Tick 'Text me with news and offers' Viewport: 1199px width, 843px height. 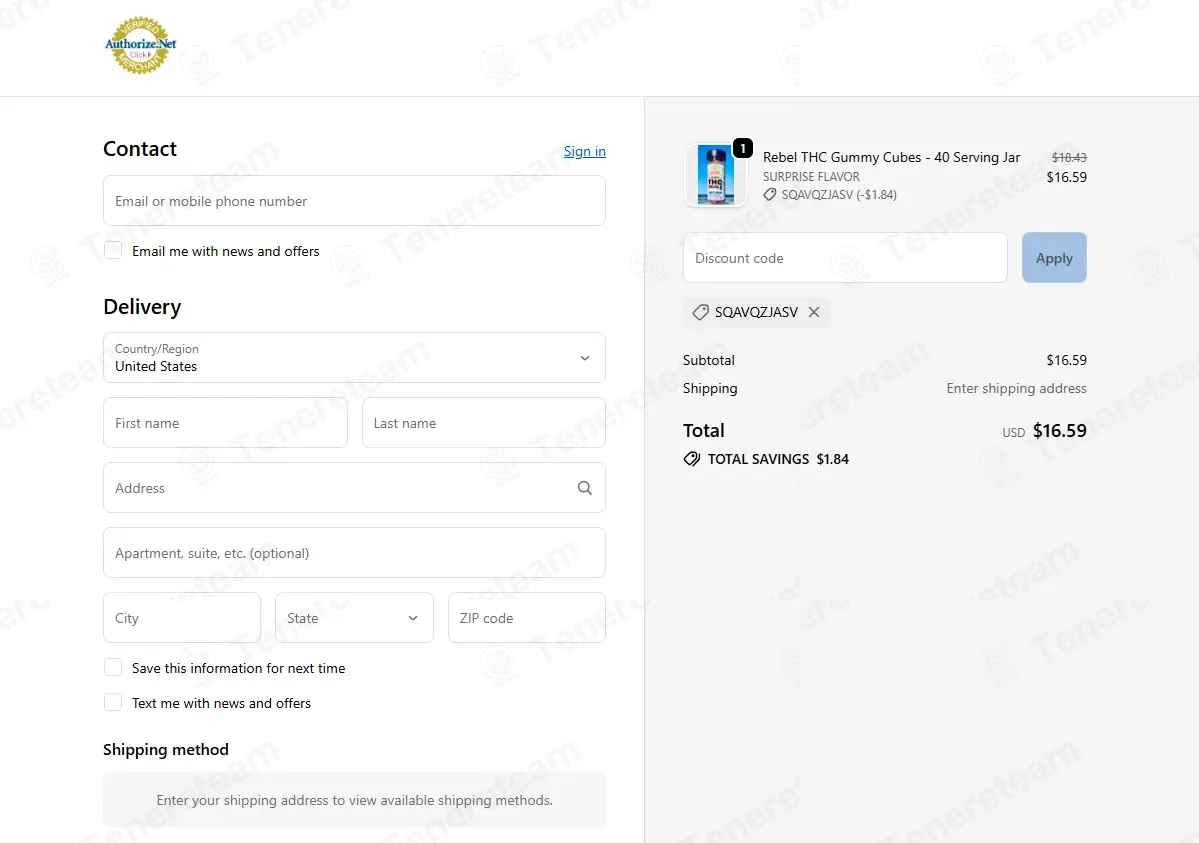[x=113, y=702]
